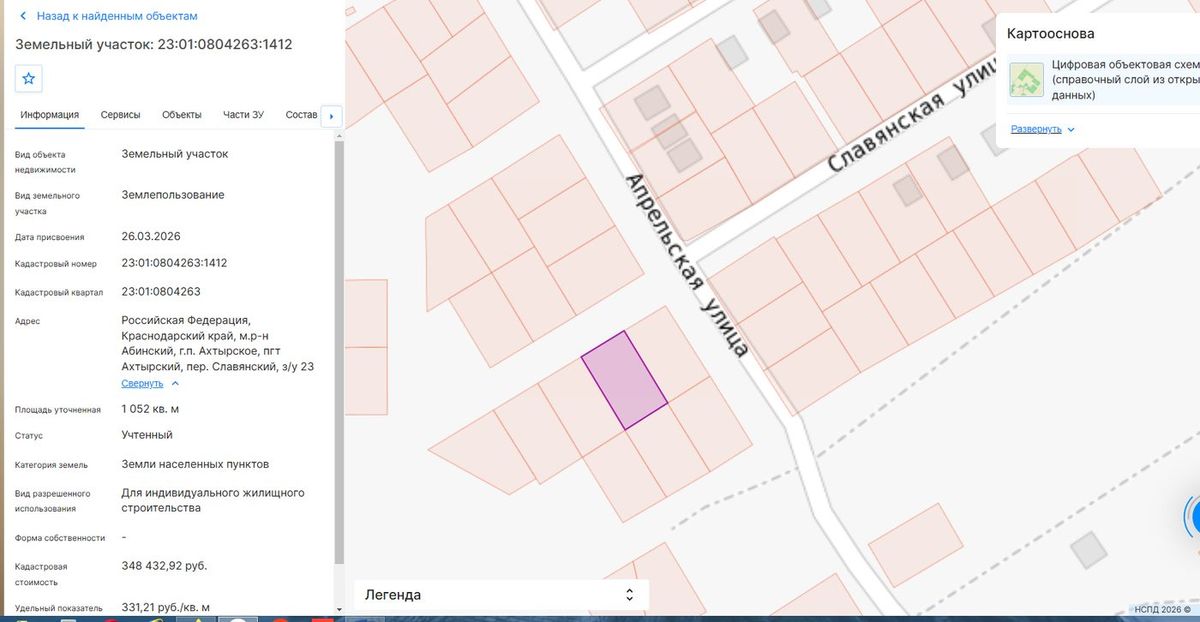
Task: Click the Назад к найденным объектам link
Action: coord(117,16)
